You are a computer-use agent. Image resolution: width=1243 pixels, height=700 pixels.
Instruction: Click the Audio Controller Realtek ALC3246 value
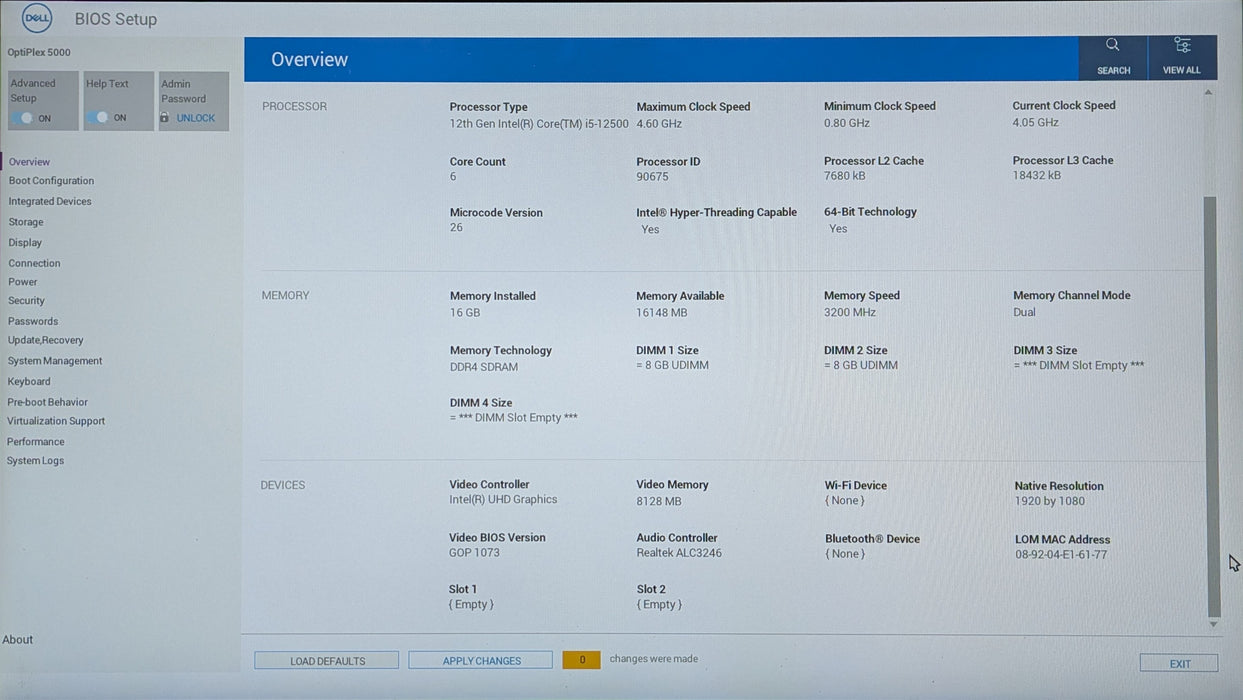click(679, 553)
